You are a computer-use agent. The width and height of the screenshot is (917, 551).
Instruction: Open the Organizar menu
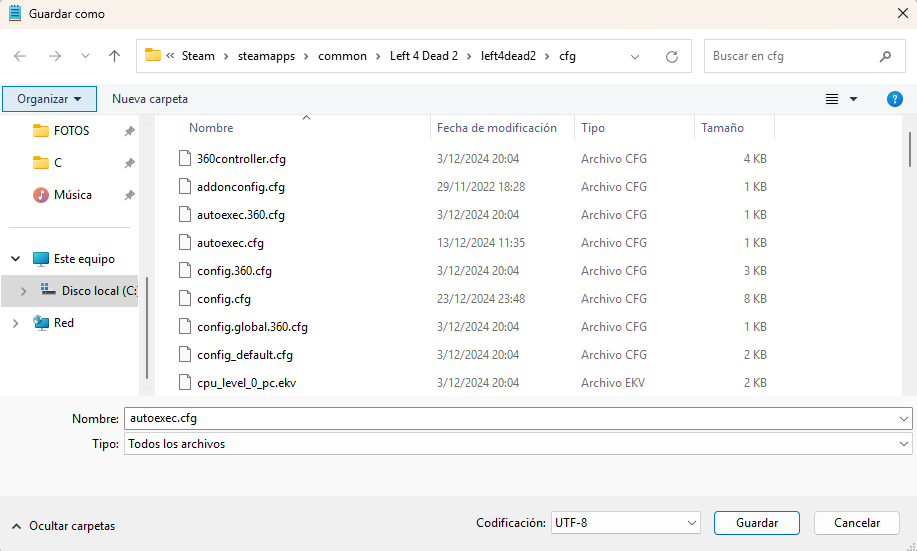pyautogui.click(x=49, y=99)
